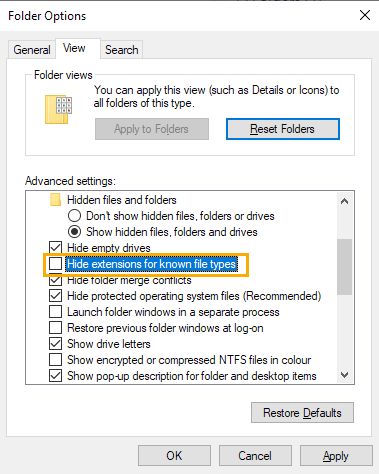Uncheck Hide empty drives checkbox
The image size is (379, 474).
pyautogui.click(x=55, y=248)
